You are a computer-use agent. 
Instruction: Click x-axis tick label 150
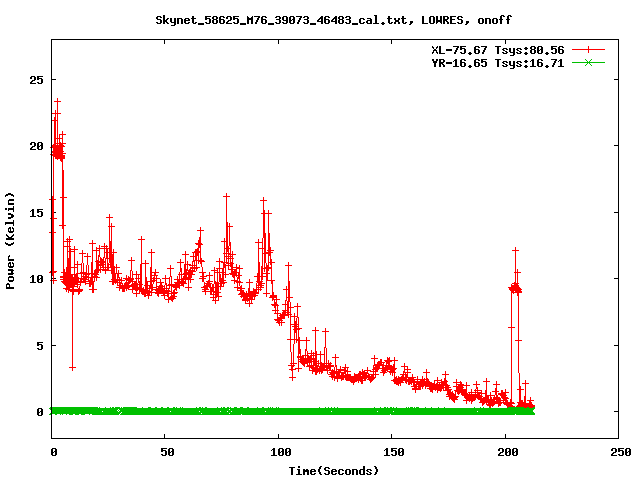point(393,452)
